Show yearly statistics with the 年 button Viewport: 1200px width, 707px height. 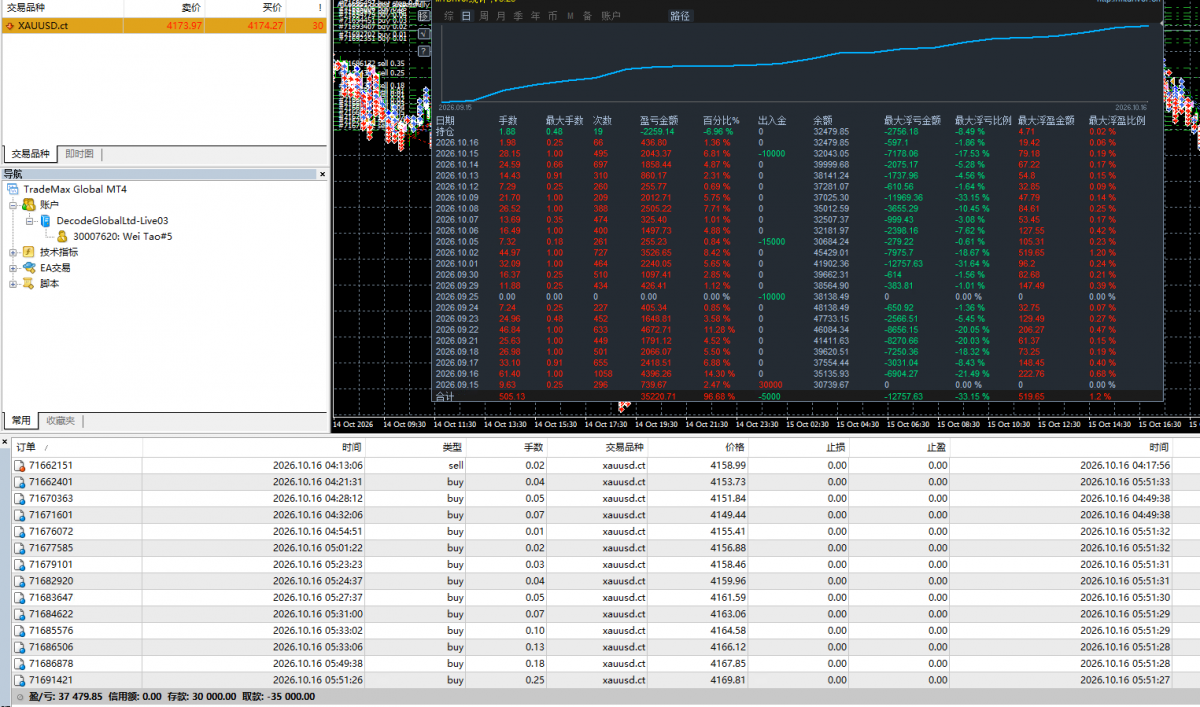coord(536,16)
